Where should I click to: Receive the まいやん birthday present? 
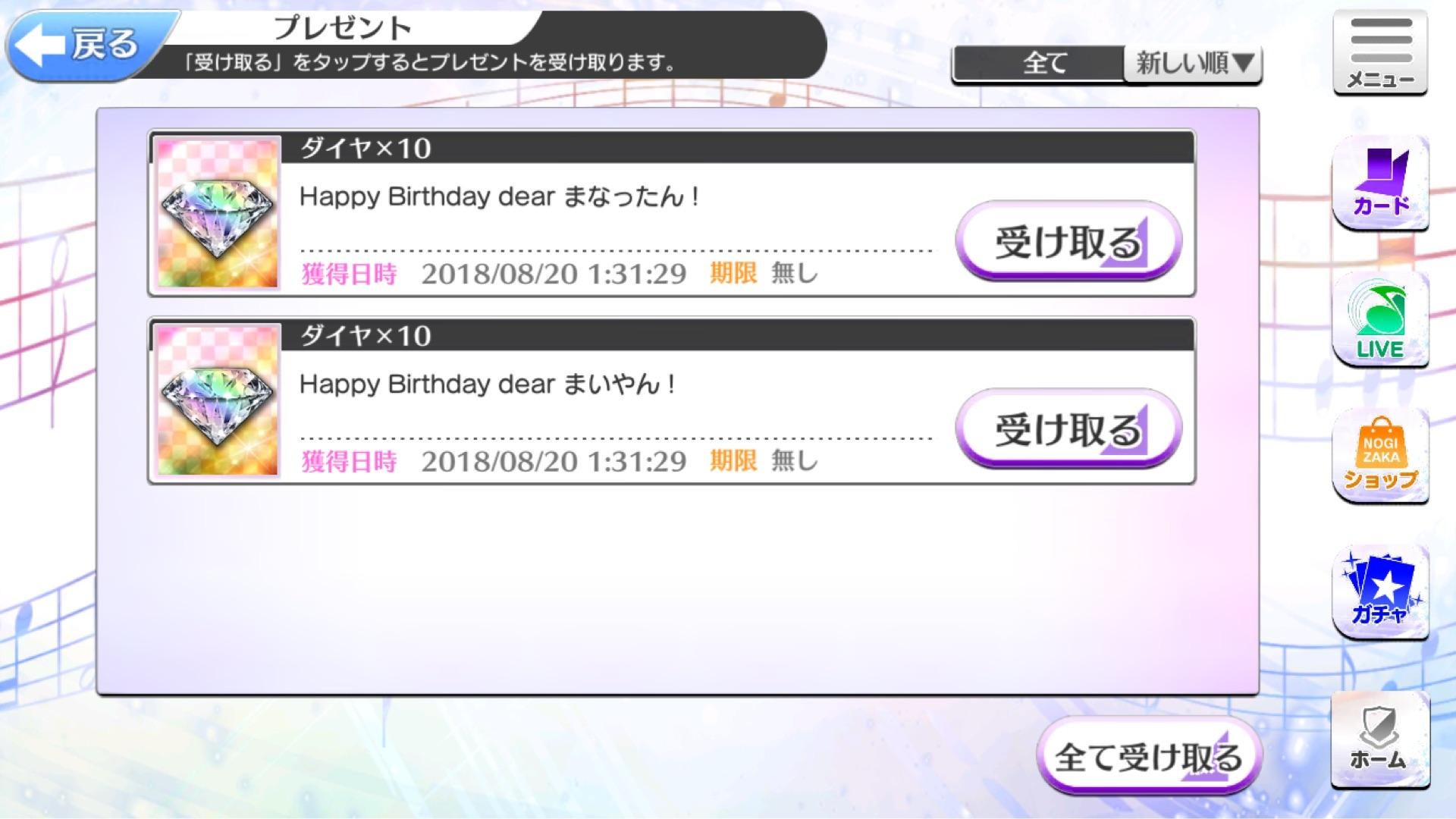coord(1068,428)
